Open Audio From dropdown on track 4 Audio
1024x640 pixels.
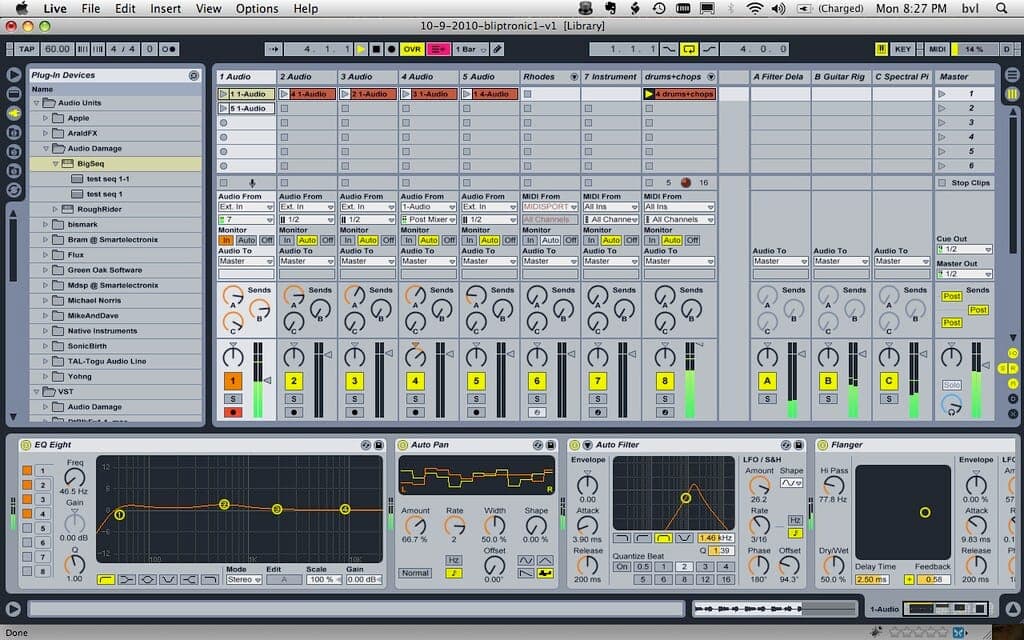[428, 206]
